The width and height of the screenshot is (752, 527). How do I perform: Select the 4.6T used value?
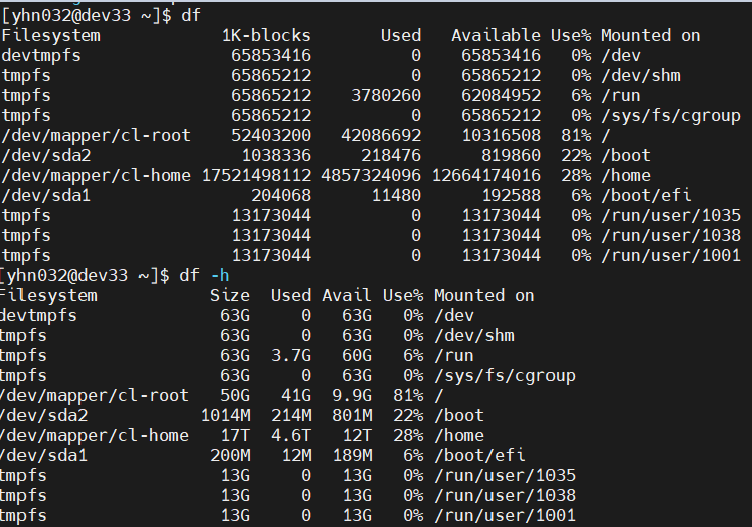[x=291, y=435]
